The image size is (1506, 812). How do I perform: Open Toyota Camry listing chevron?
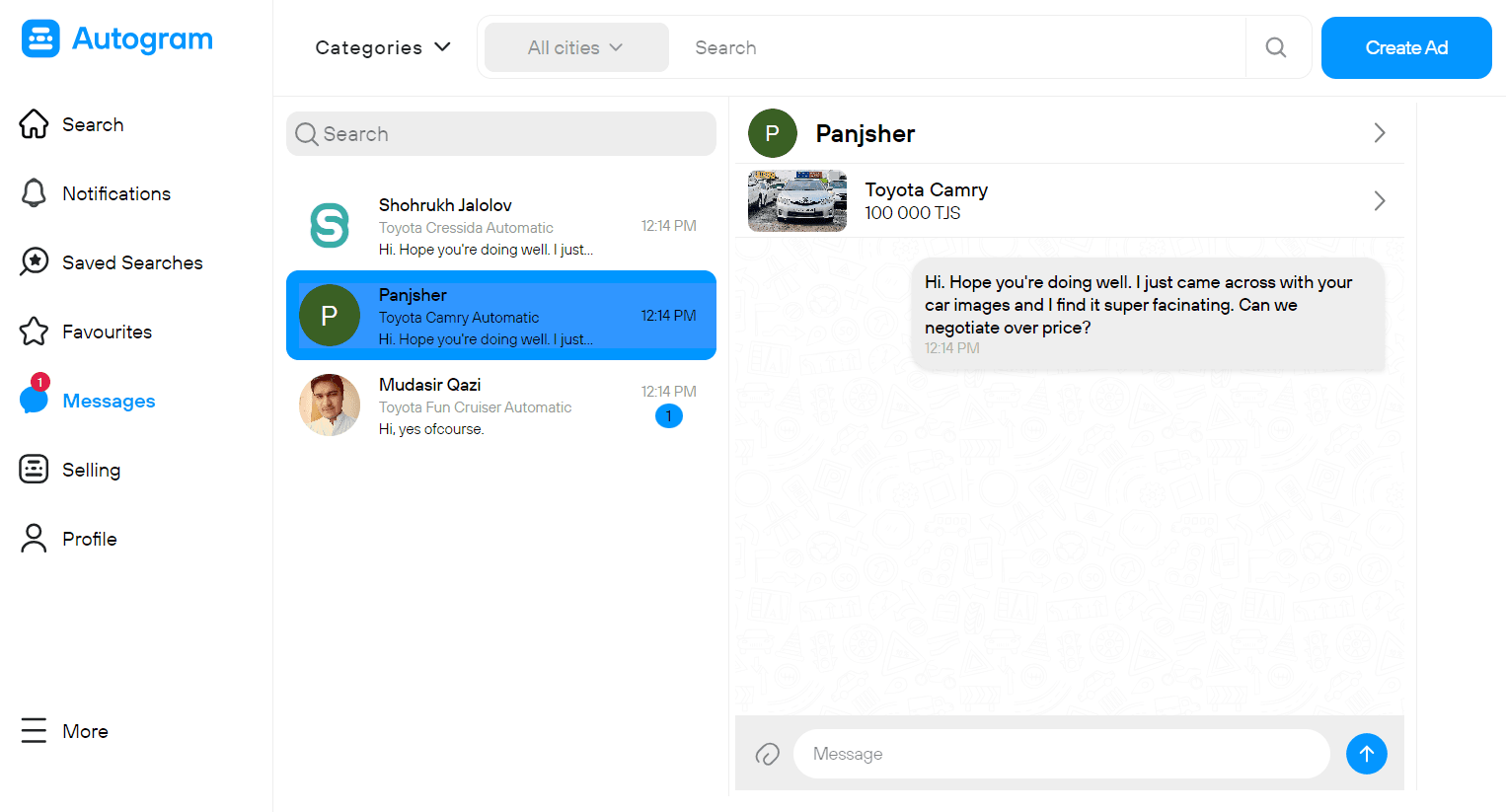click(x=1379, y=201)
